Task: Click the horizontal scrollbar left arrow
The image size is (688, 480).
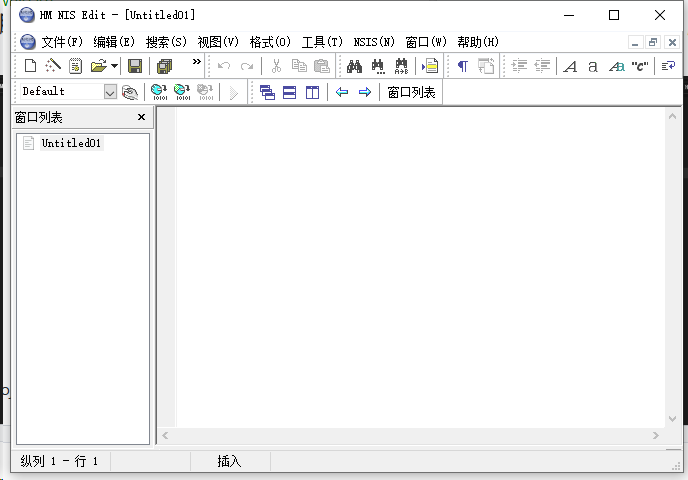Action: 165,435
